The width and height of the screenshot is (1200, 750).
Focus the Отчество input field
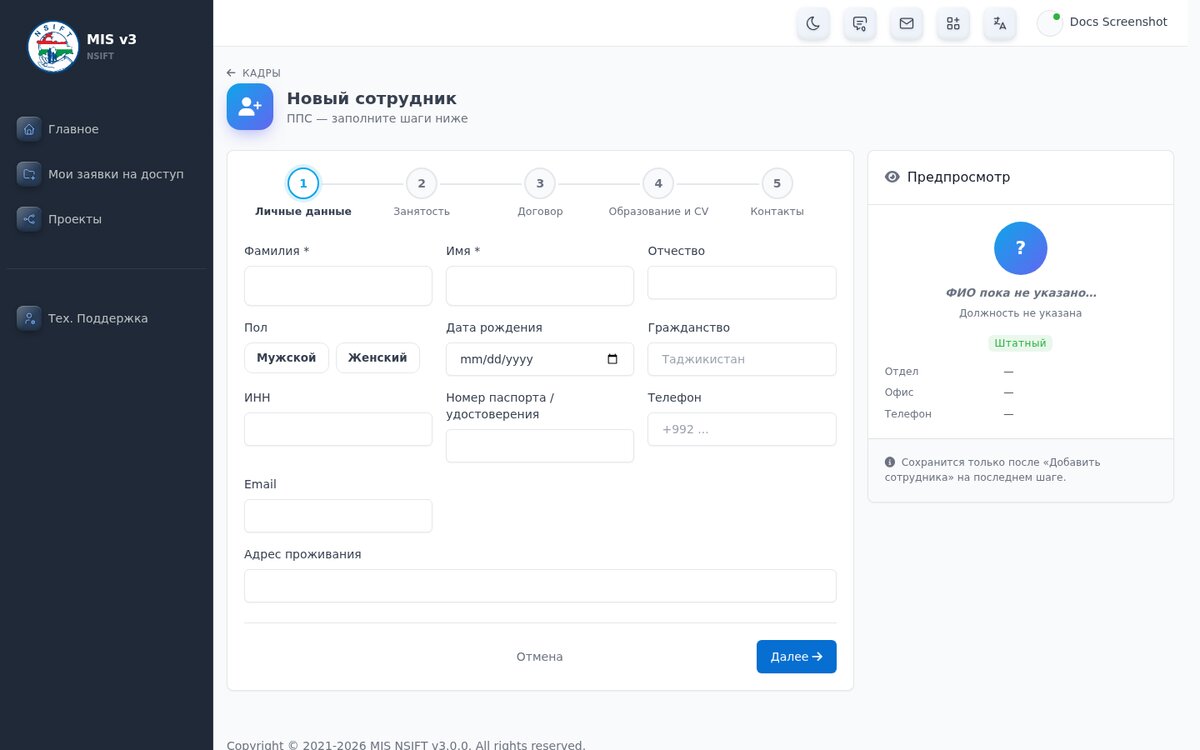[x=742, y=283]
